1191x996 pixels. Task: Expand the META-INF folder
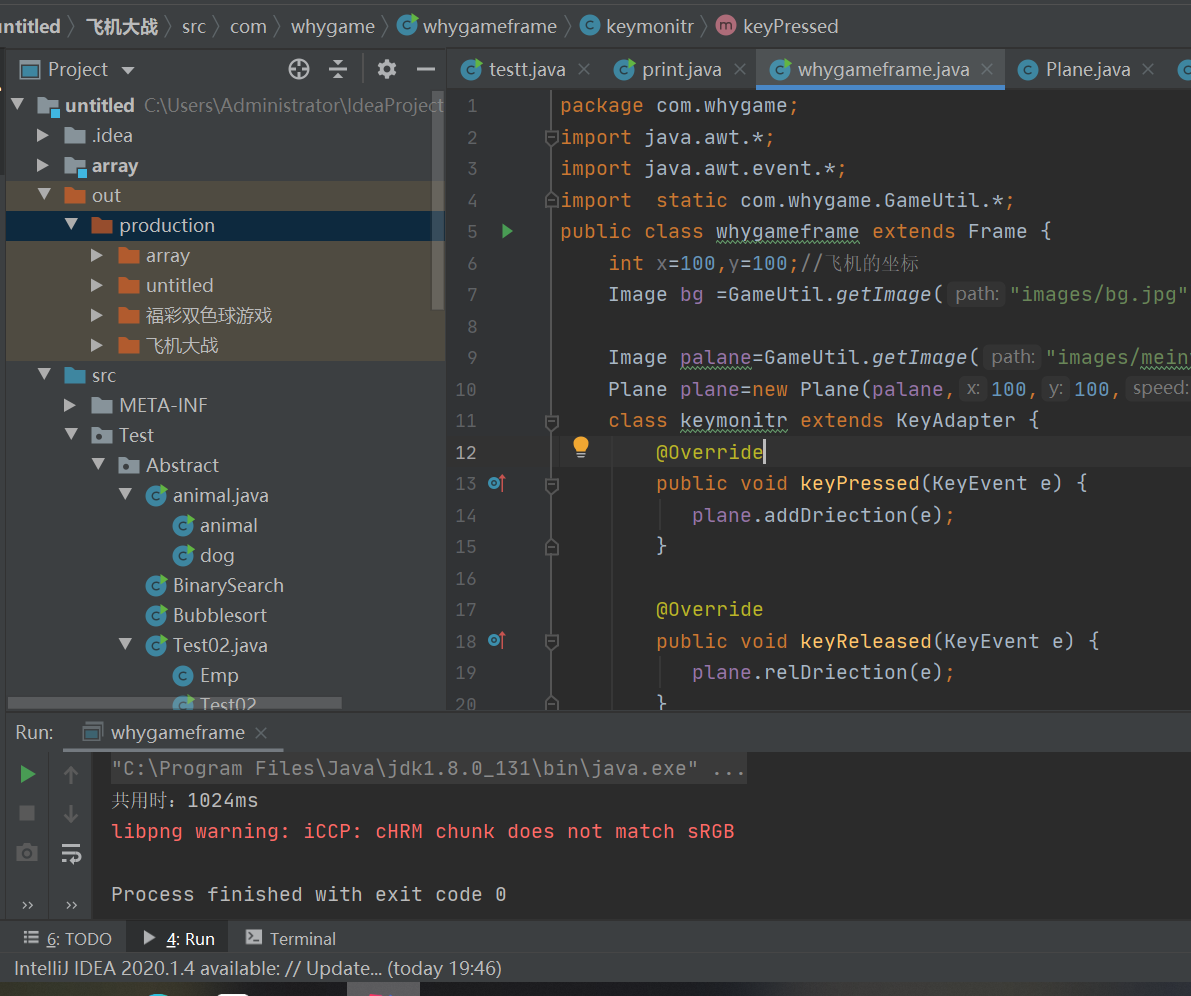coord(70,405)
